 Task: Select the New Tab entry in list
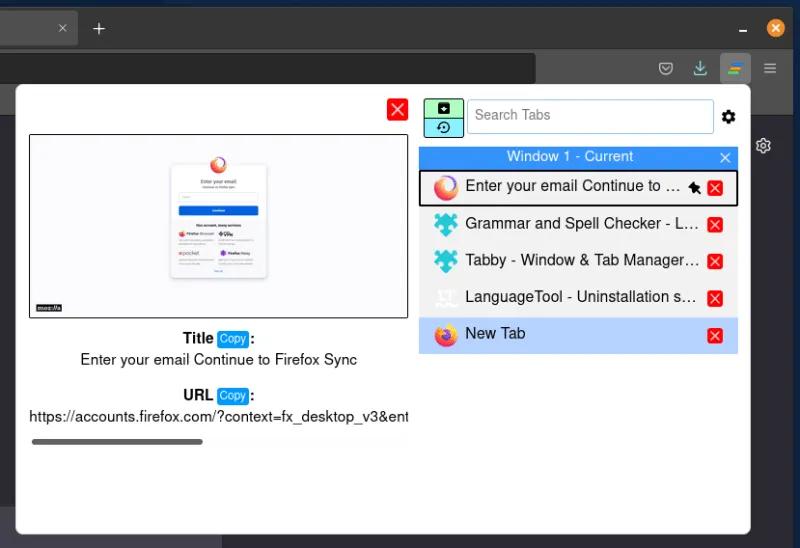[560, 335]
